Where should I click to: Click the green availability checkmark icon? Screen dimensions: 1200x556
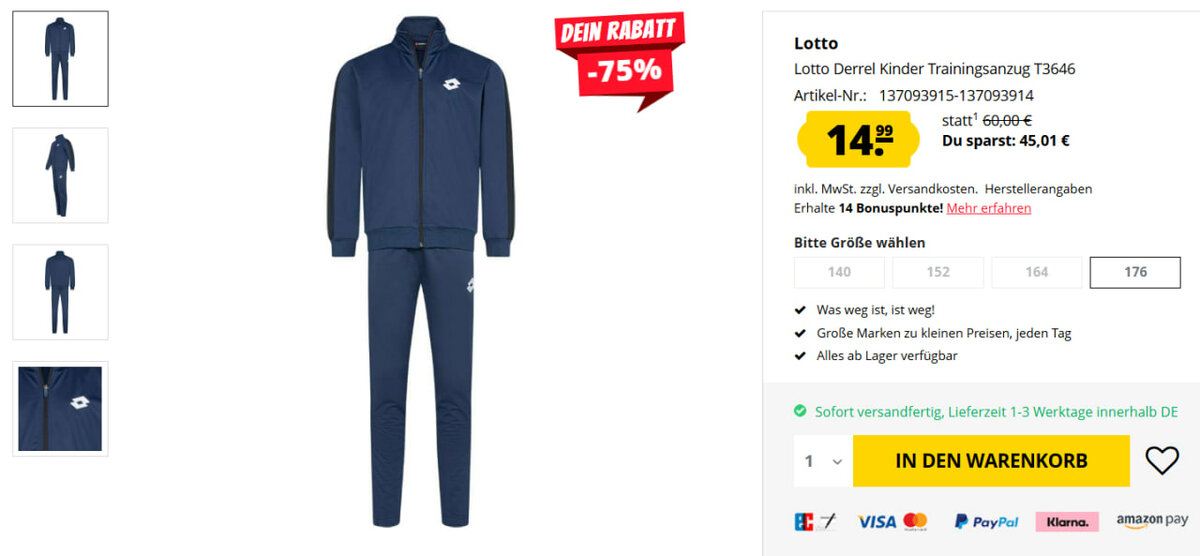pos(800,411)
